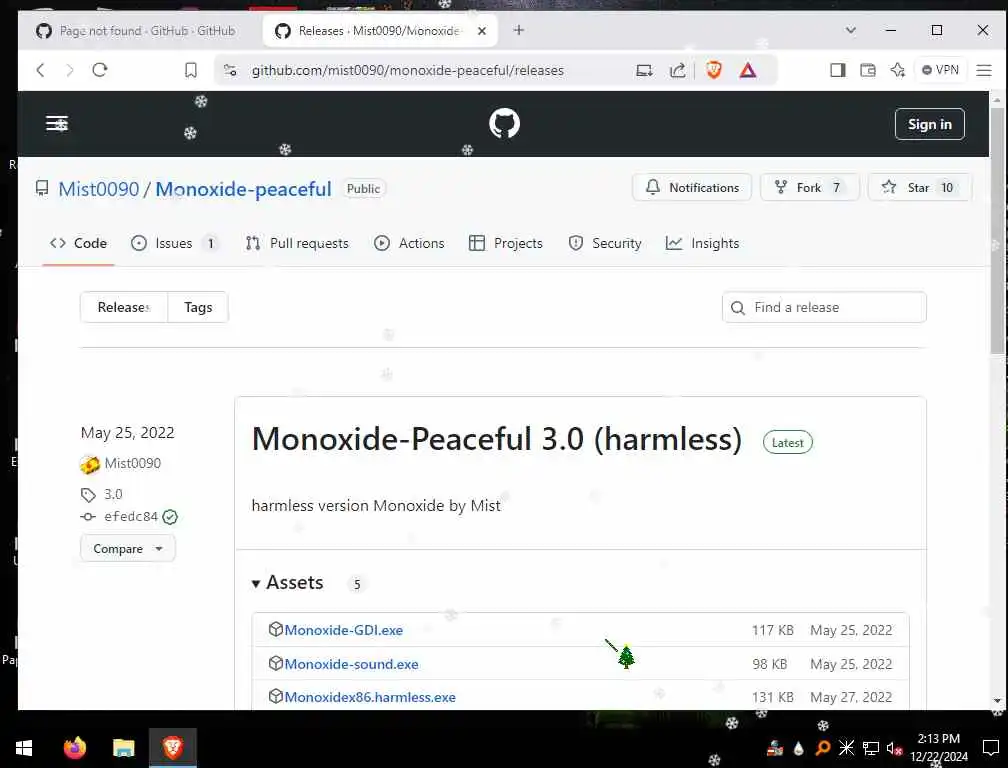Click the VPN button in the toolbar

pos(940,70)
